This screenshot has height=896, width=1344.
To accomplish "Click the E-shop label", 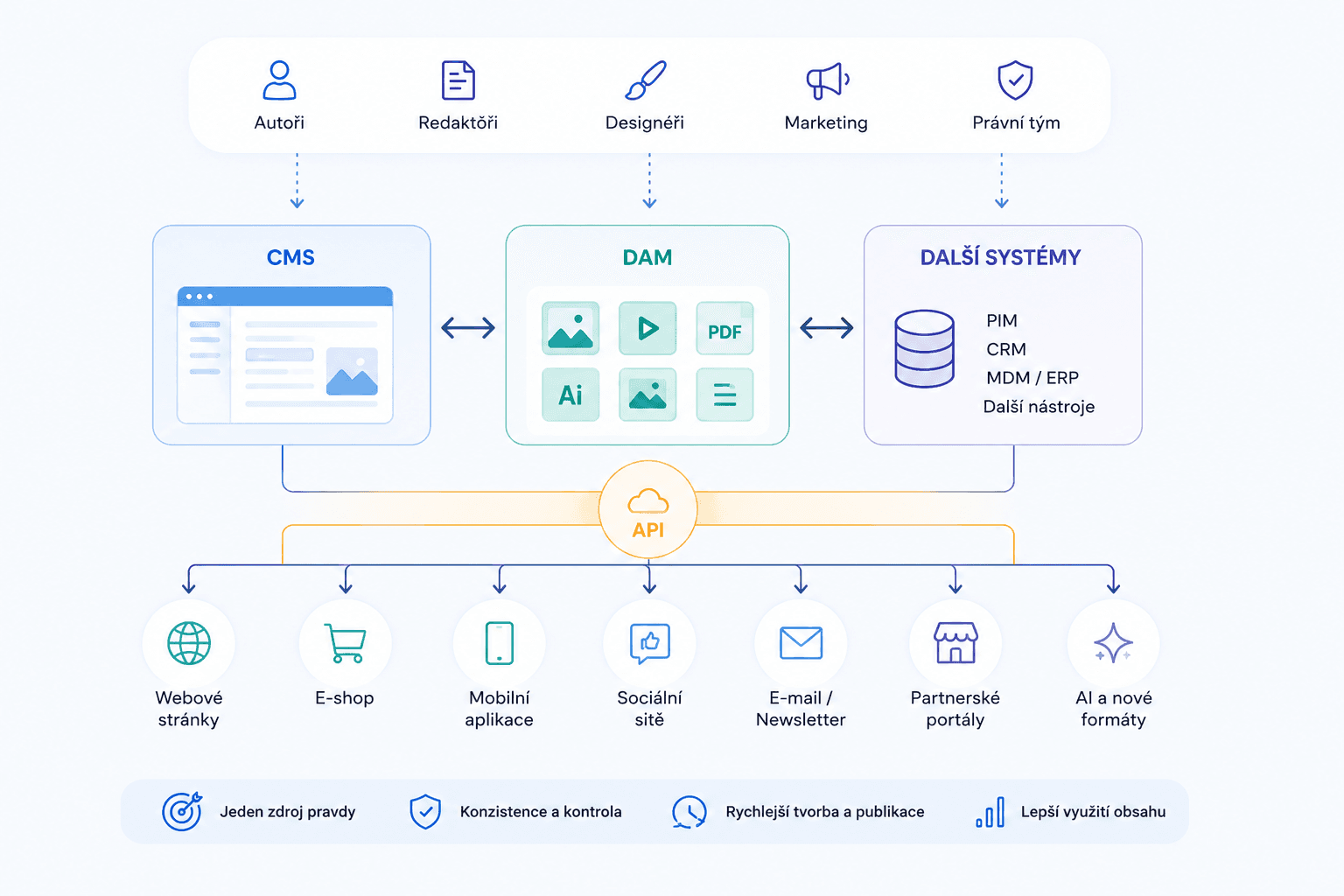I will pyautogui.click(x=345, y=698).
